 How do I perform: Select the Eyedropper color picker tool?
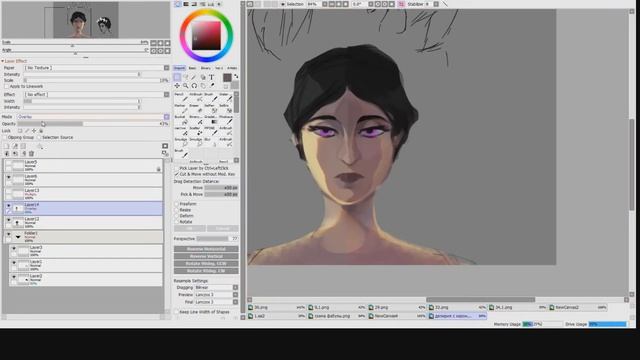coord(212,86)
